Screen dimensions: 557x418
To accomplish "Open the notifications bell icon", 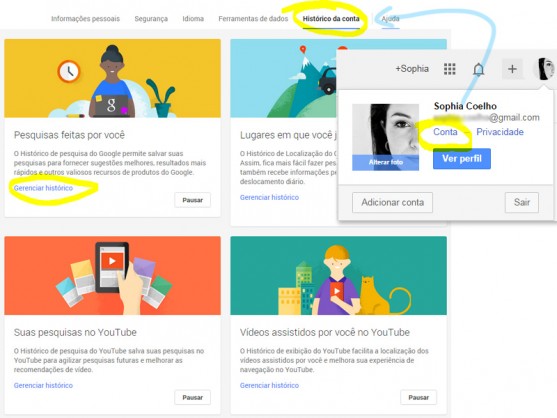I will pos(478,69).
